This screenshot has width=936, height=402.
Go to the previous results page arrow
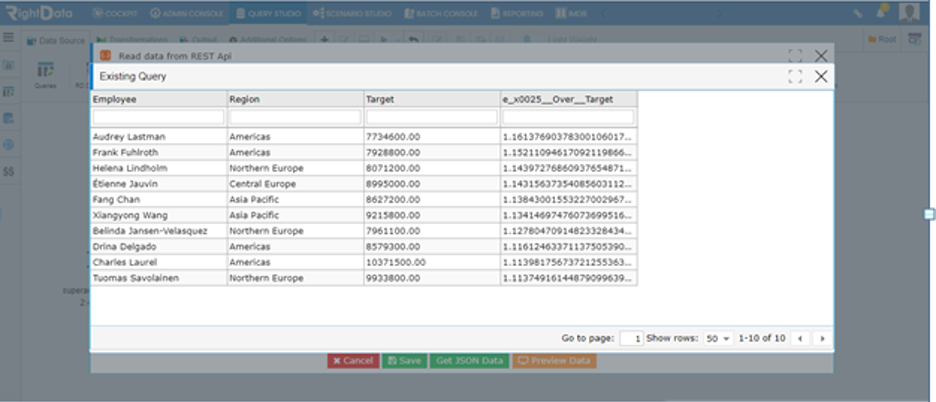(799, 339)
